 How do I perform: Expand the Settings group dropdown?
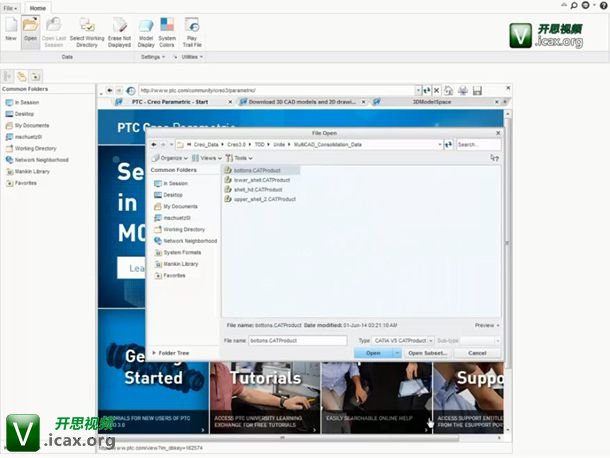[x=152, y=57]
